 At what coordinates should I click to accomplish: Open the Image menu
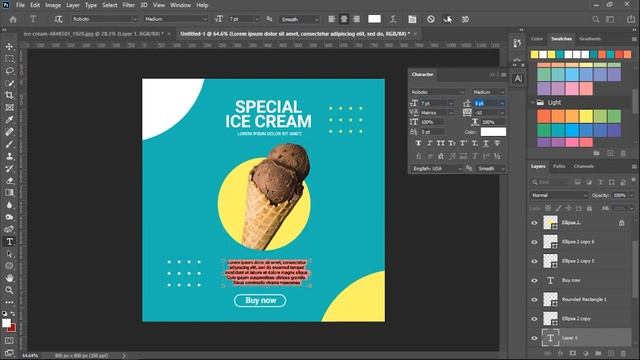[53, 5]
